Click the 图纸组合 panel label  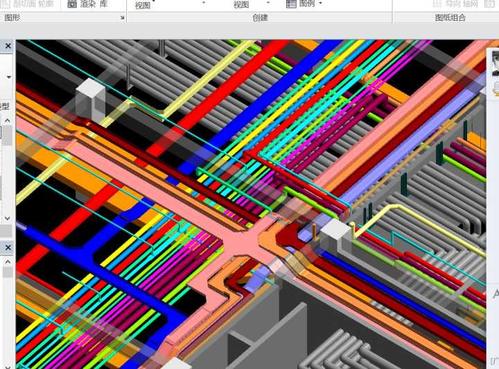pyautogui.click(x=450, y=18)
